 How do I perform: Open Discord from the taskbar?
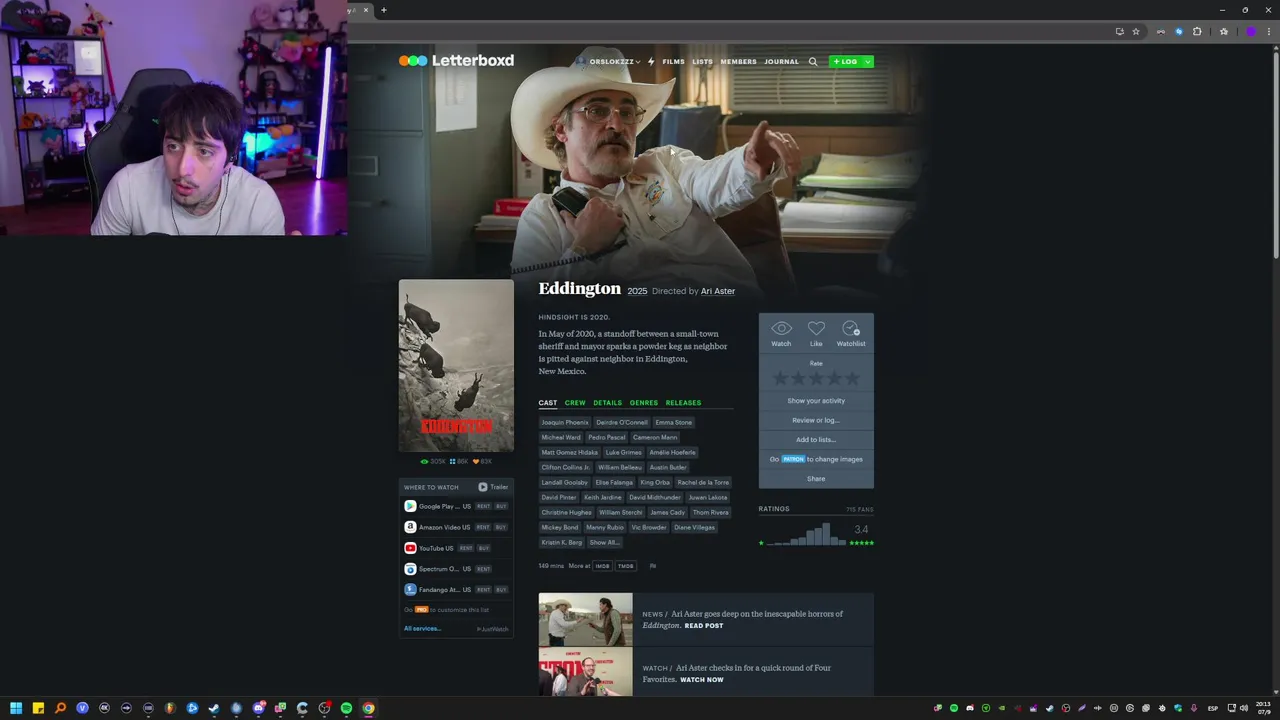pos(258,708)
